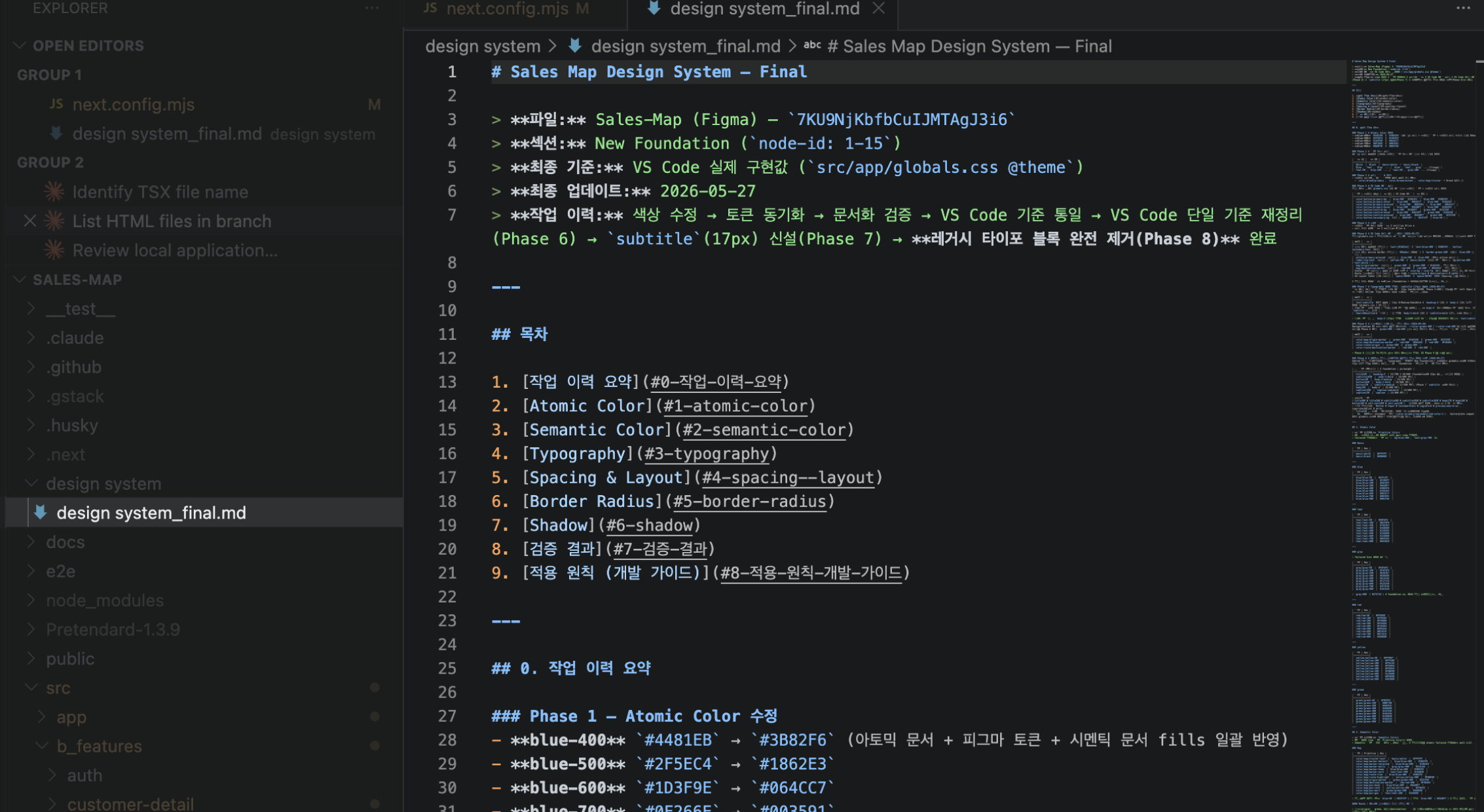Follow the #6-shadow anchor link

coord(650,525)
